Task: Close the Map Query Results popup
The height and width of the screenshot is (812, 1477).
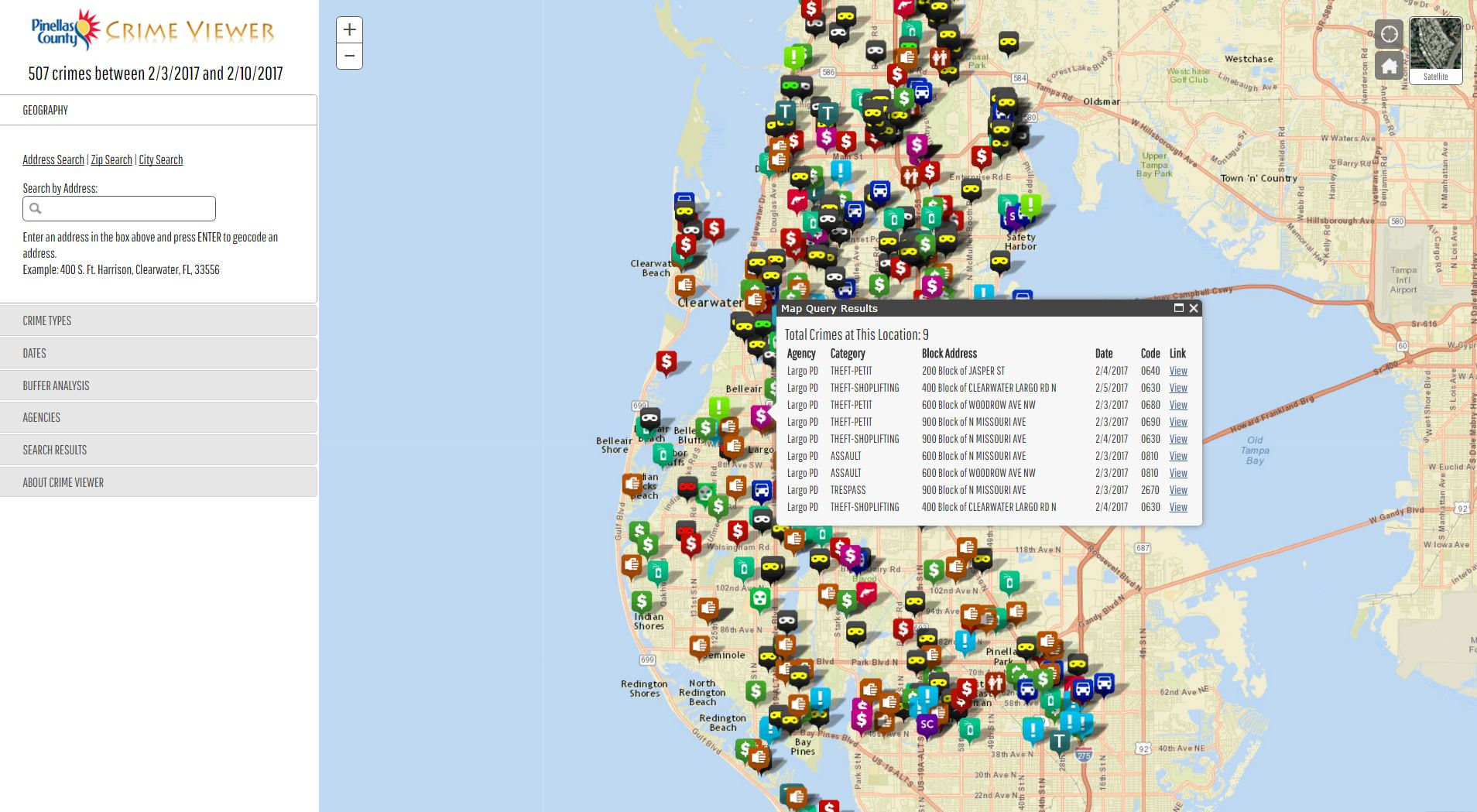Action: pos(1194,308)
